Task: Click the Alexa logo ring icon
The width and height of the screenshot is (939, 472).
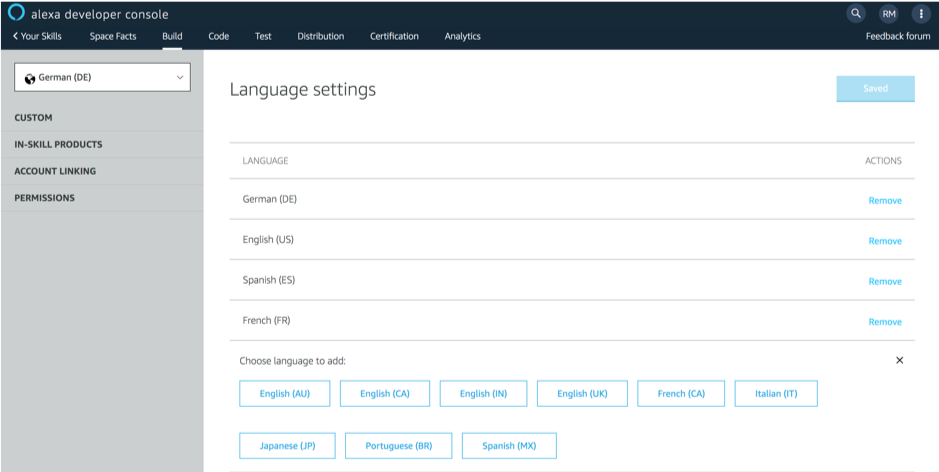Action: click(x=16, y=13)
